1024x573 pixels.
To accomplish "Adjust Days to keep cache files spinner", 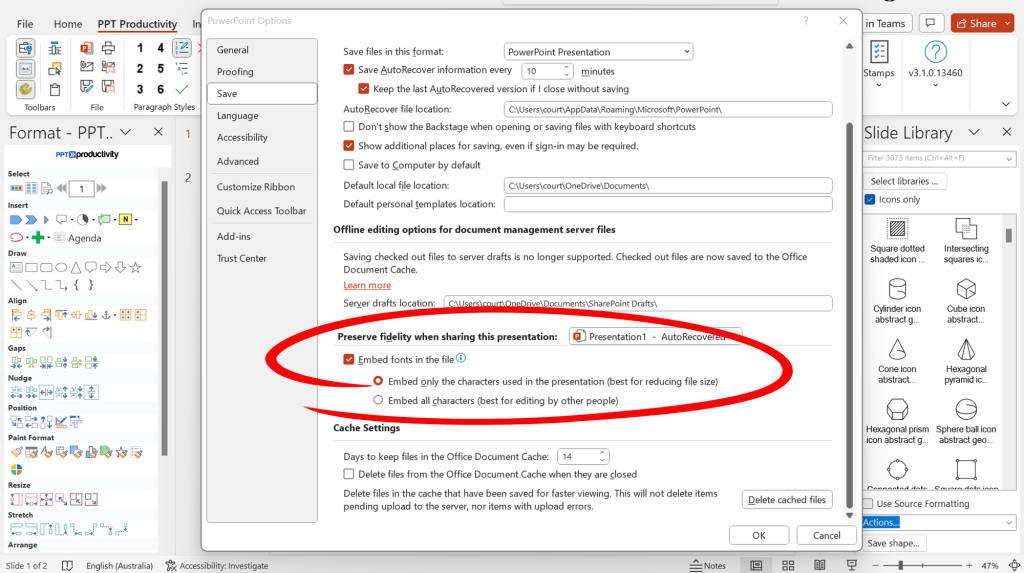I will click(602, 456).
